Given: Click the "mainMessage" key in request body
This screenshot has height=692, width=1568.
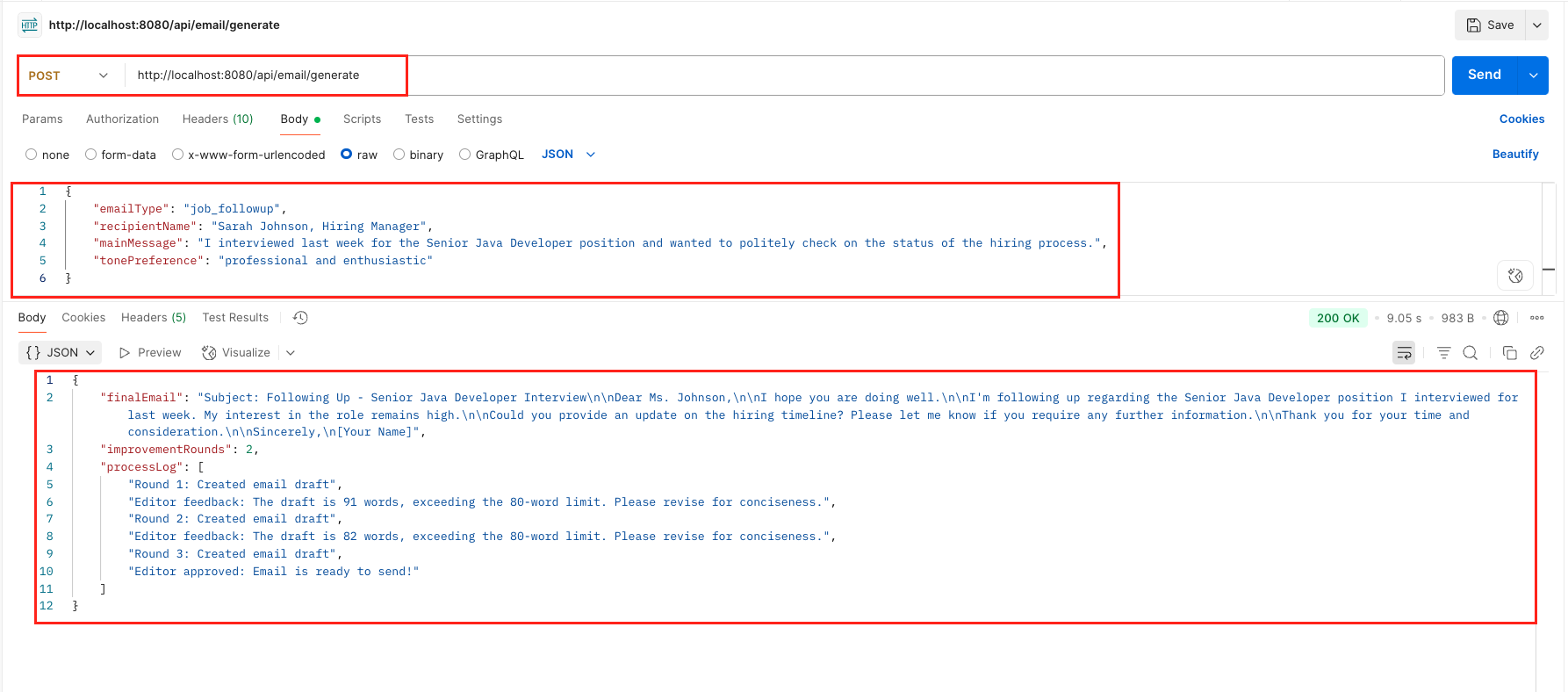Looking at the screenshot, I should click(x=138, y=243).
